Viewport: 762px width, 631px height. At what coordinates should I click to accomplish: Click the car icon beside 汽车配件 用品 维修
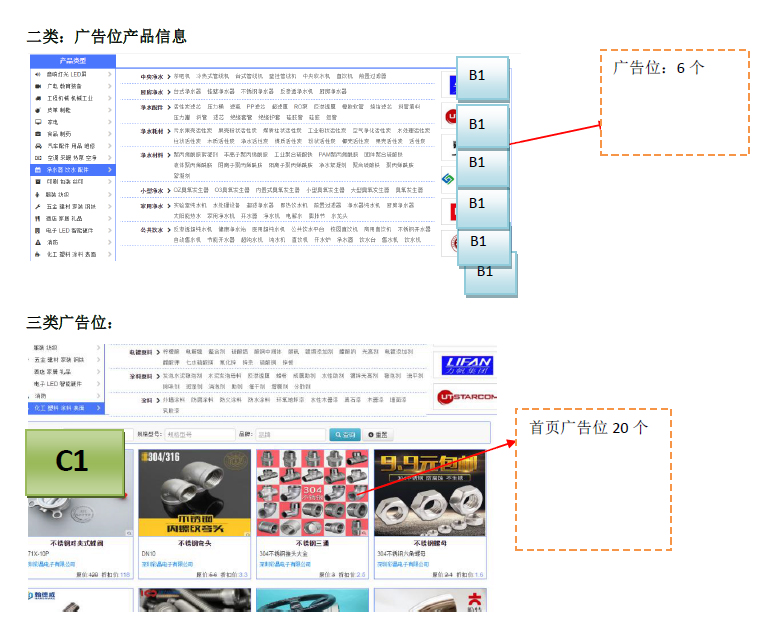(37, 146)
